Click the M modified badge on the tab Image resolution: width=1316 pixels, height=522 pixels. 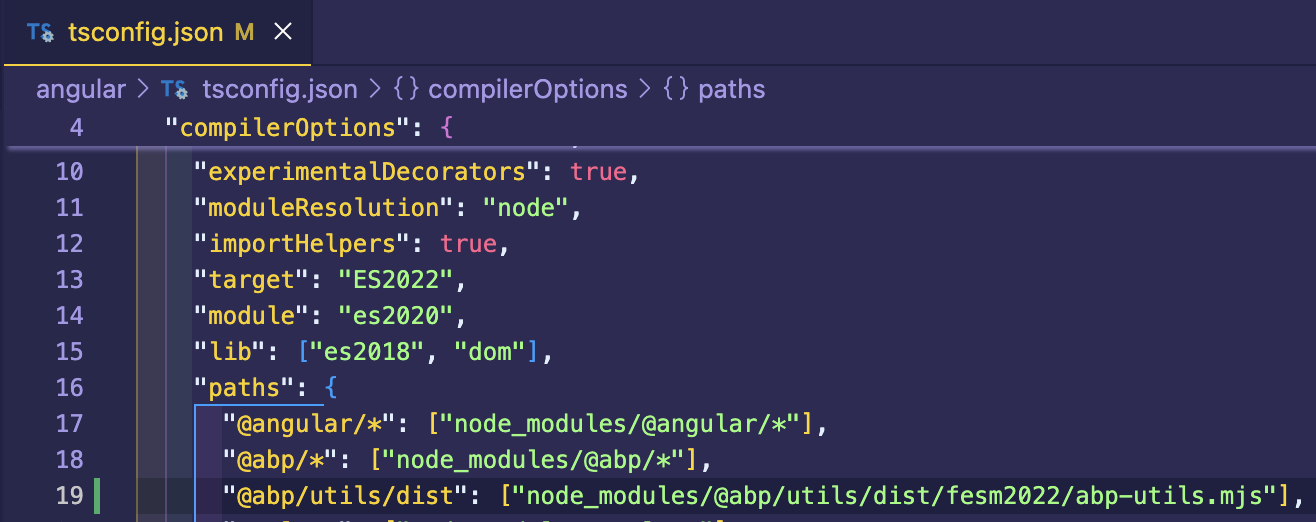244,32
